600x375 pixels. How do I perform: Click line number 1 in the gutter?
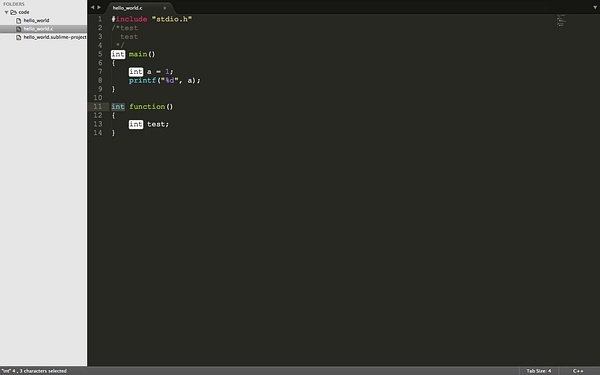point(100,19)
